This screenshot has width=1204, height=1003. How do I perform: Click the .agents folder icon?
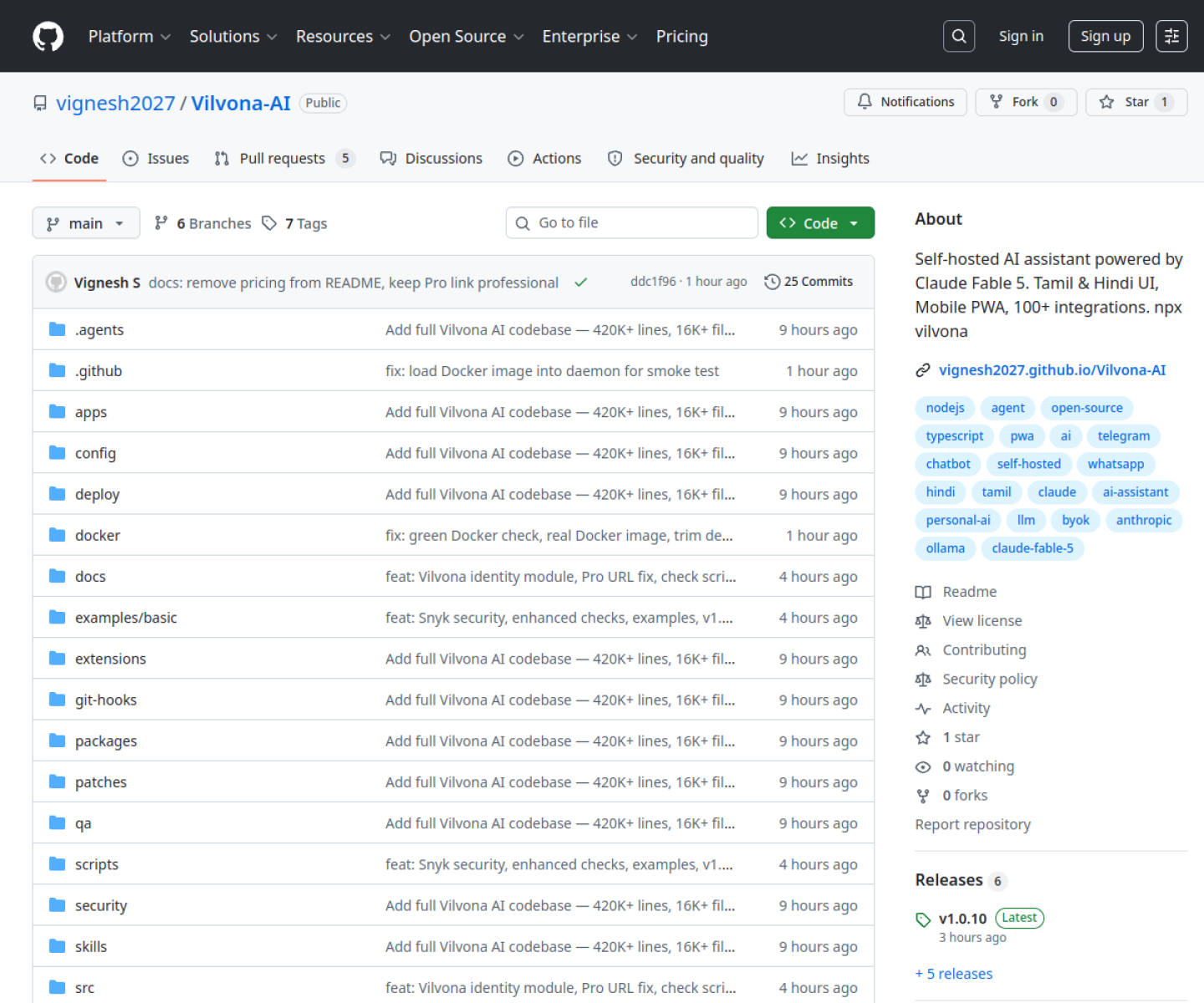pyautogui.click(x=57, y=329)
